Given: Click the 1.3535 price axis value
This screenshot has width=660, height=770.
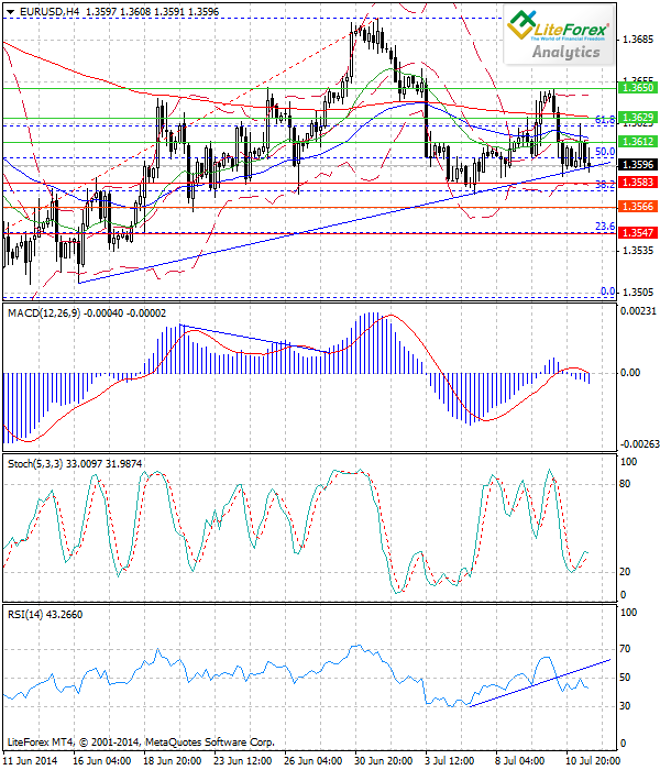Looking at the screenshot, I should coord(638,250).
